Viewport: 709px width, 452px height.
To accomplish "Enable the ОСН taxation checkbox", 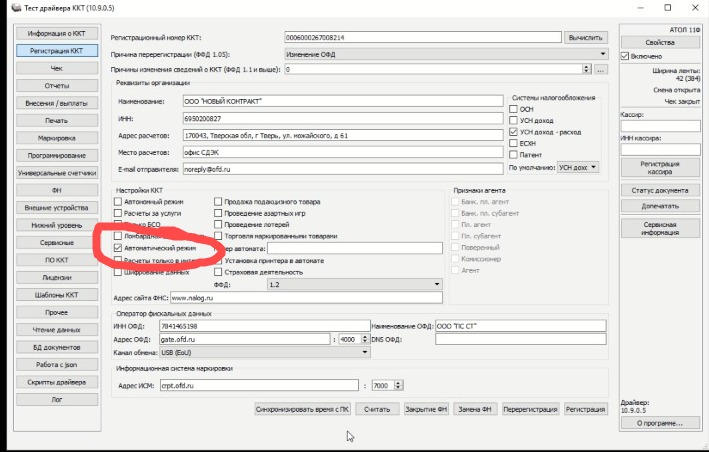I will click(515, 108).
